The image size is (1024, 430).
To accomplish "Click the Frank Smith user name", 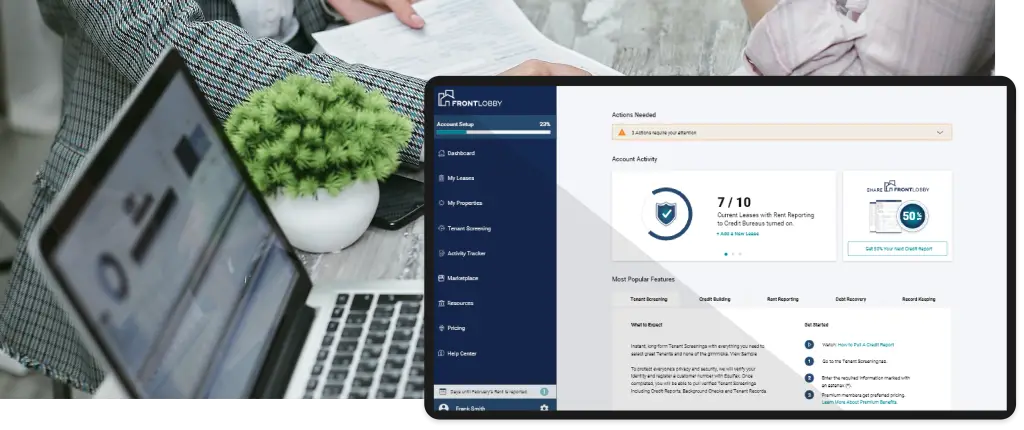I will pos(470,408).
